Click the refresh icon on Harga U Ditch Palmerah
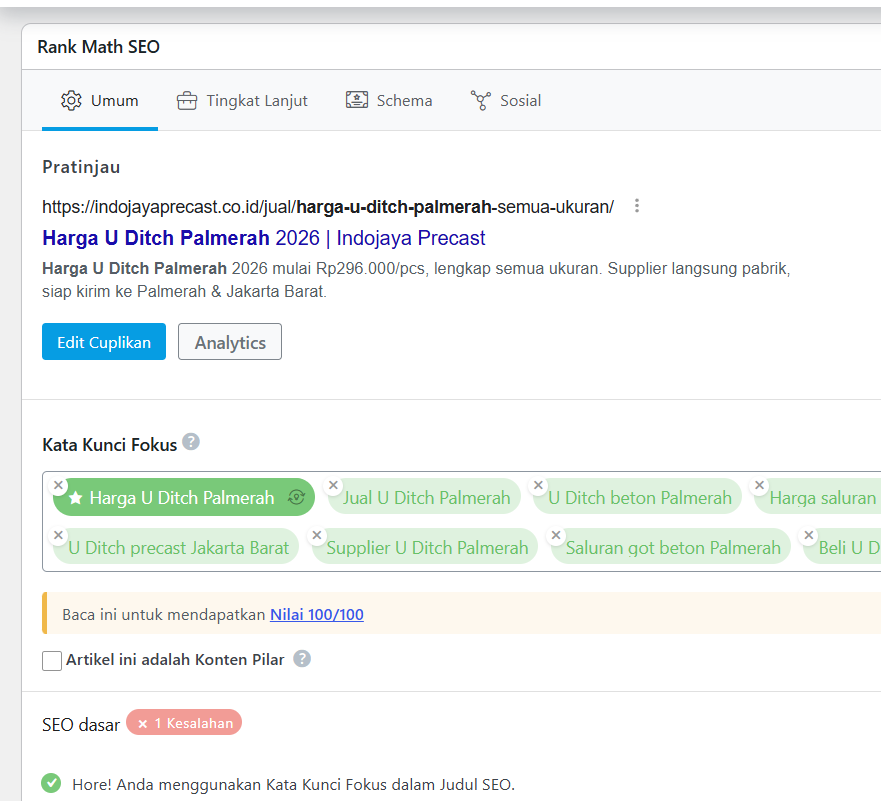881x801 pixels. 296,497
